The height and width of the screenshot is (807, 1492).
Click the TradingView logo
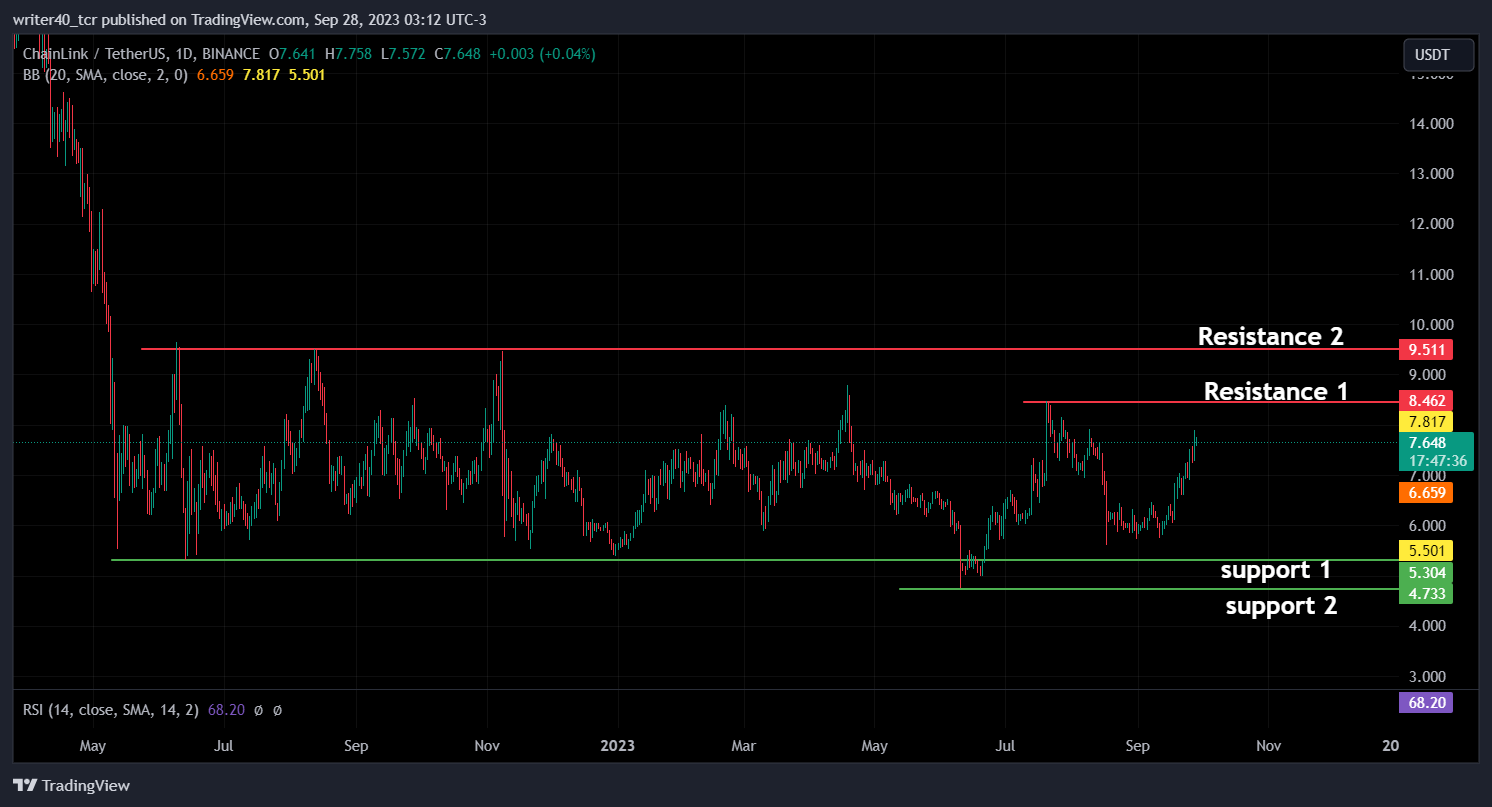coord(72,786)
